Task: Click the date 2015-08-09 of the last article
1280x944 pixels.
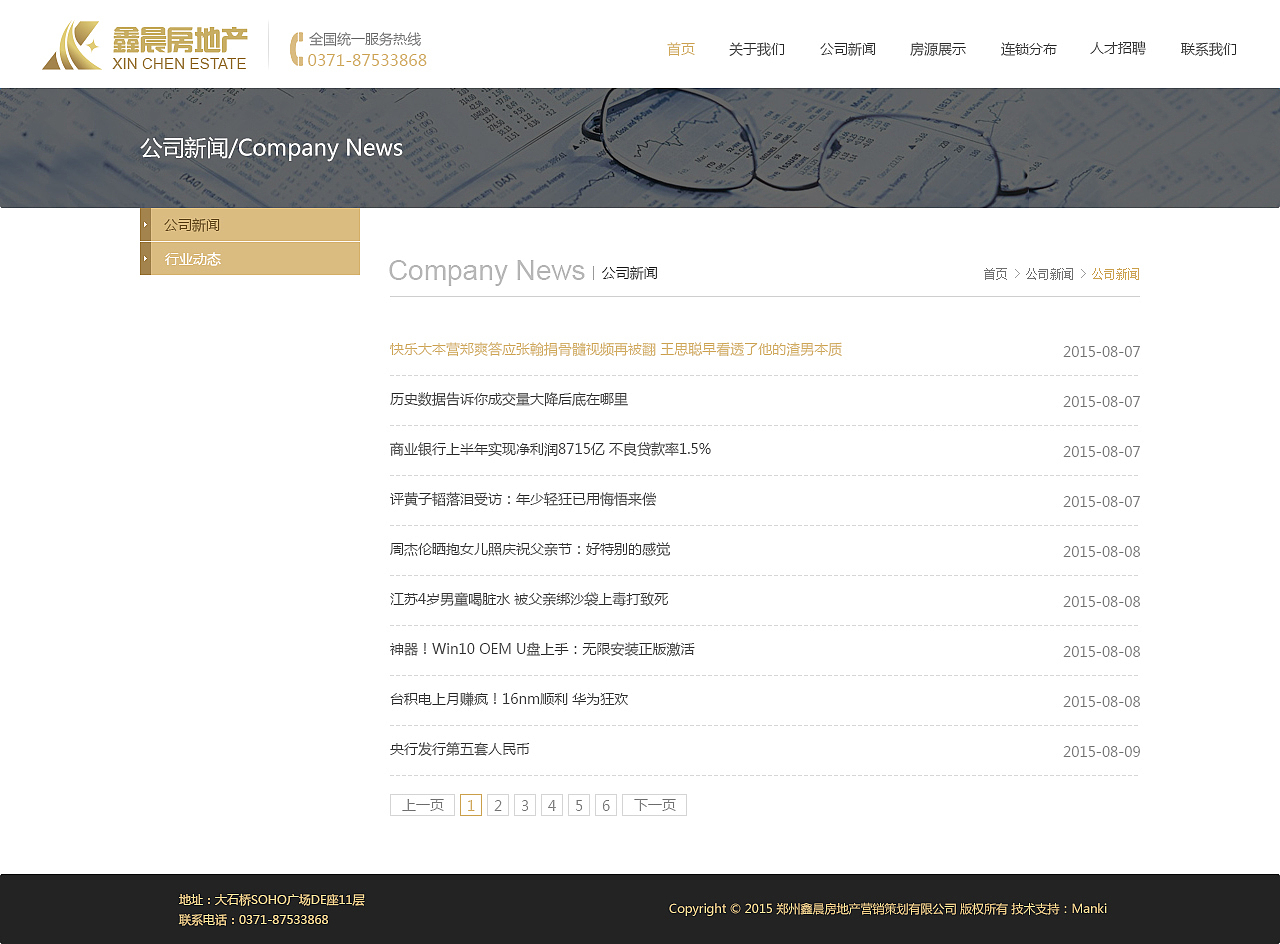Action: [x=1101, y=752]
